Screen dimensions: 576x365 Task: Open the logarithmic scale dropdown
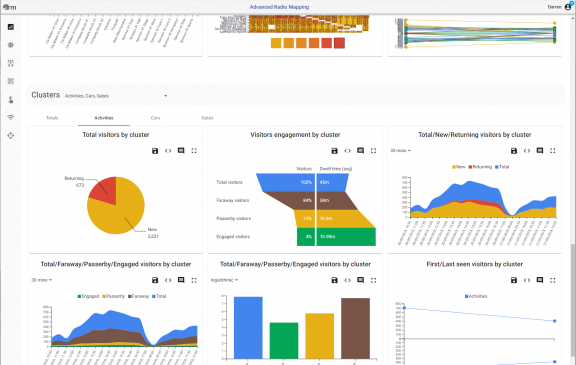[224, 280]
